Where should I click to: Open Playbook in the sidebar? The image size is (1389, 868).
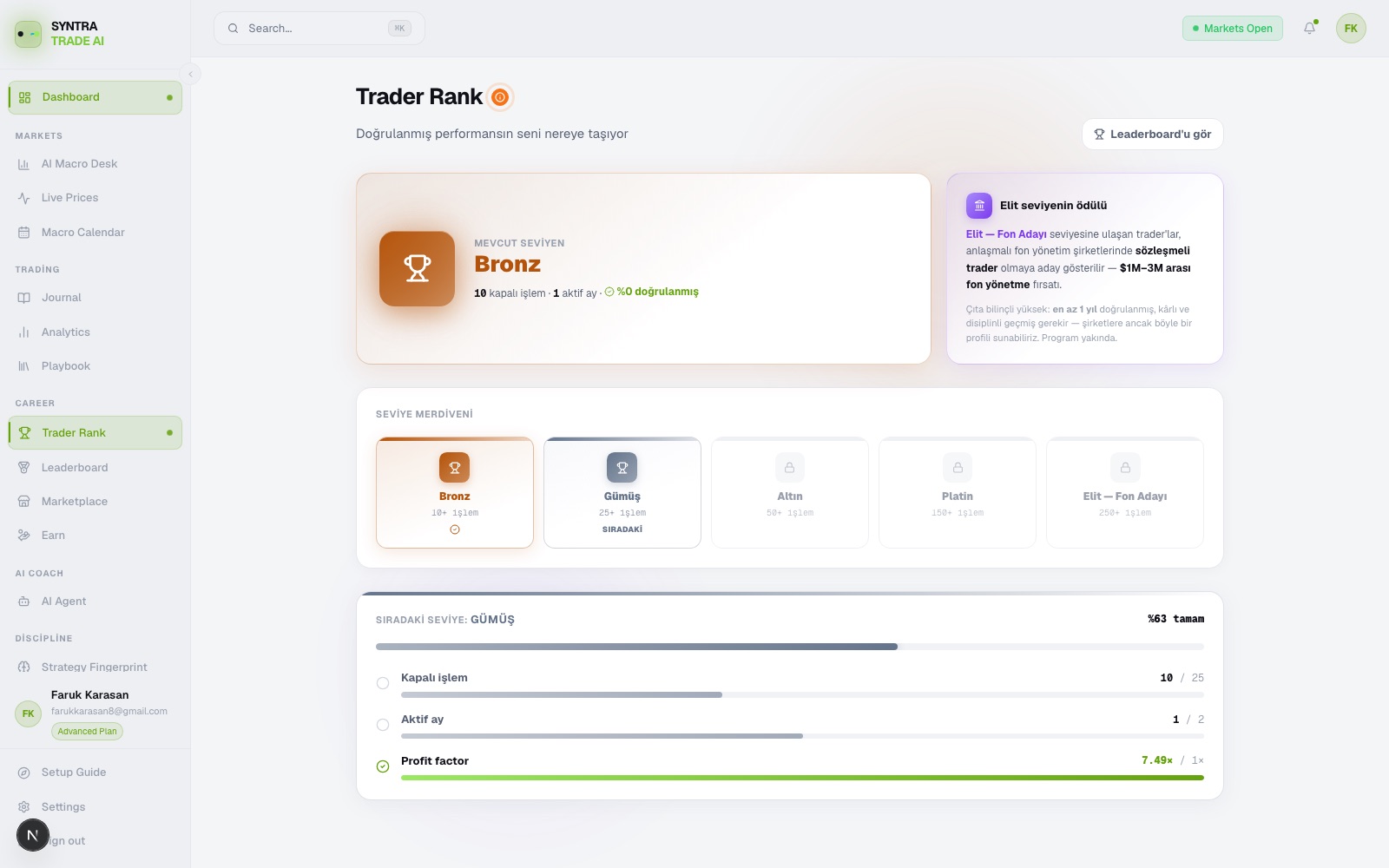click(95, 366)
